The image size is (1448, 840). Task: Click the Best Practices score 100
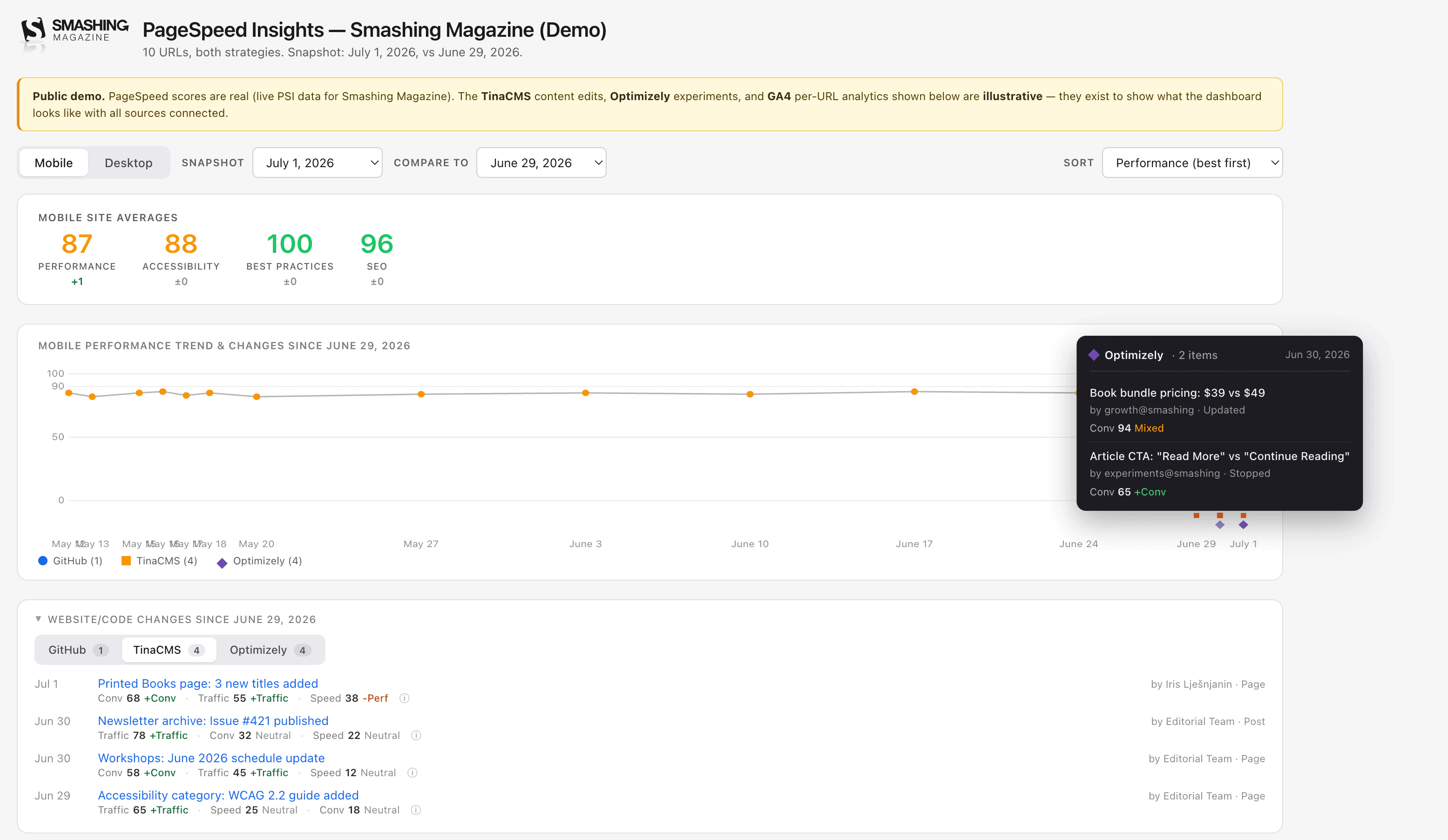tap(290, 244)
